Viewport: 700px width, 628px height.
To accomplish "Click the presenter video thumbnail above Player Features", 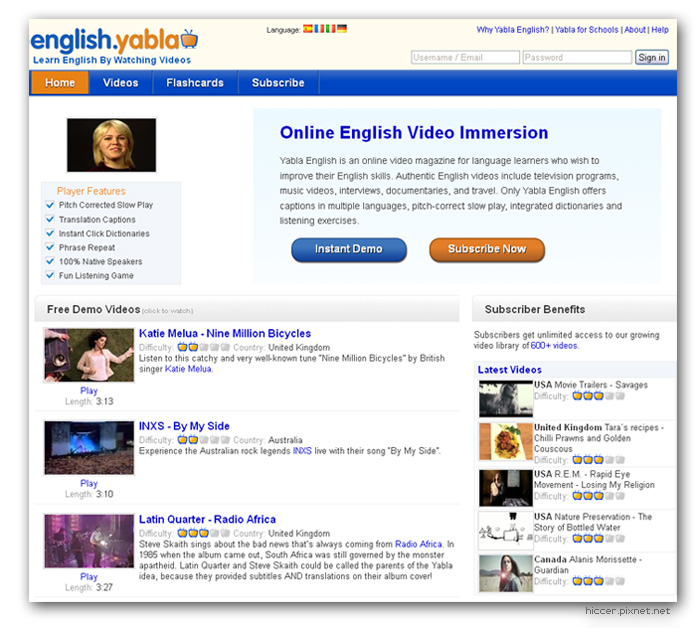I will [112, 145].
